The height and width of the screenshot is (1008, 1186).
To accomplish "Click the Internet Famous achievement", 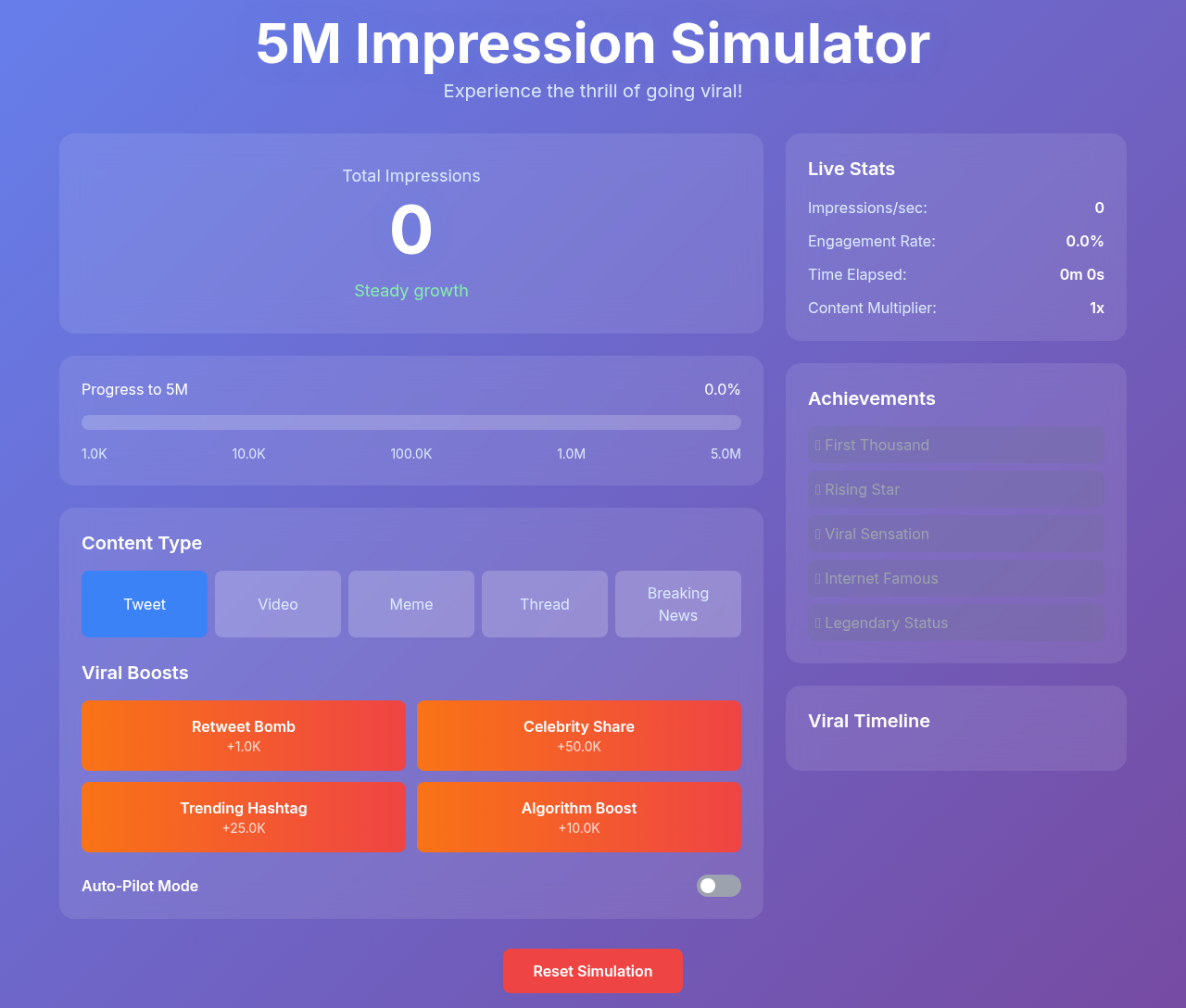I will pyautogui.click(x=956, y=578).
